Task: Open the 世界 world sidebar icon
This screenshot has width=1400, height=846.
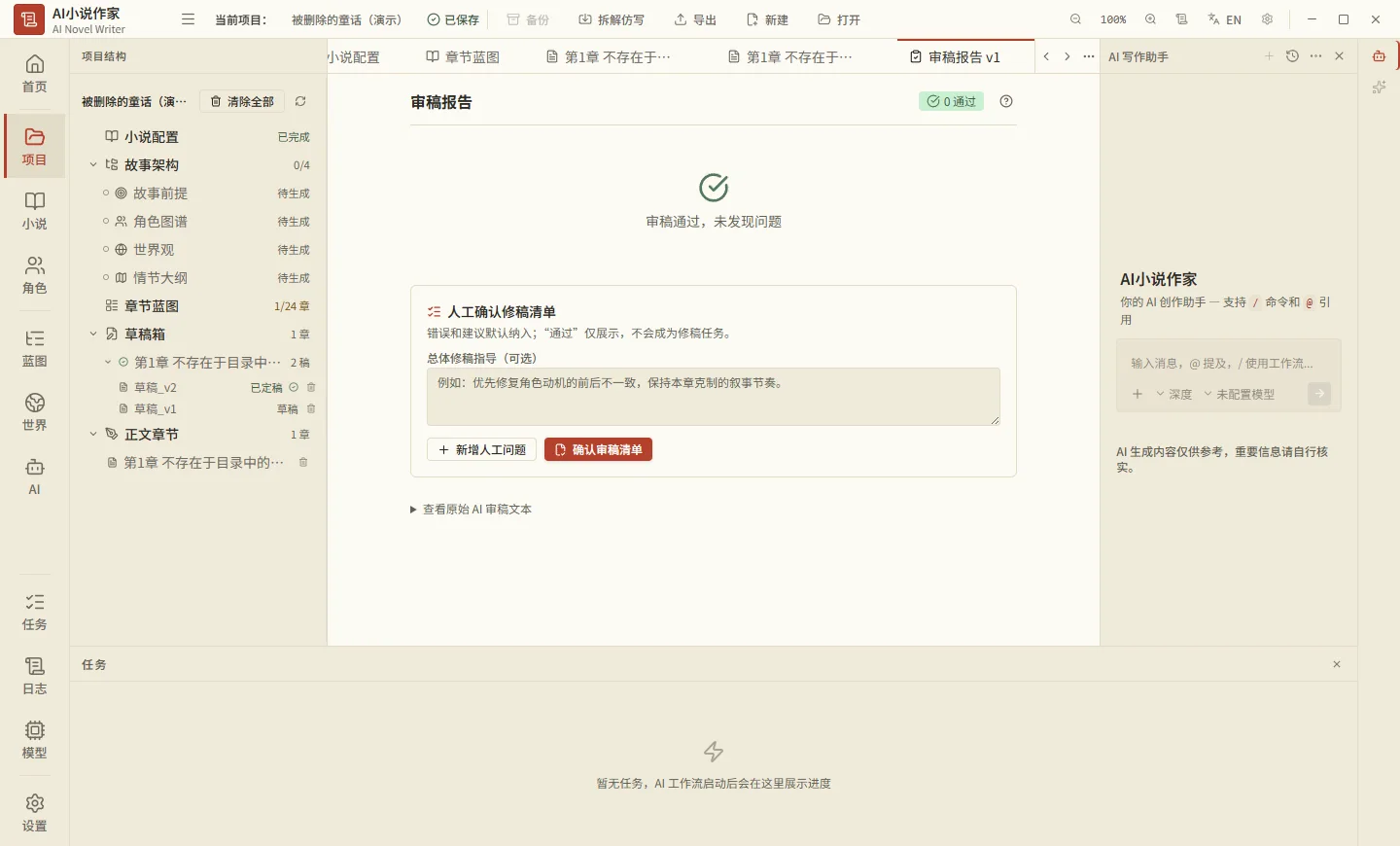Action: point(35,412)
